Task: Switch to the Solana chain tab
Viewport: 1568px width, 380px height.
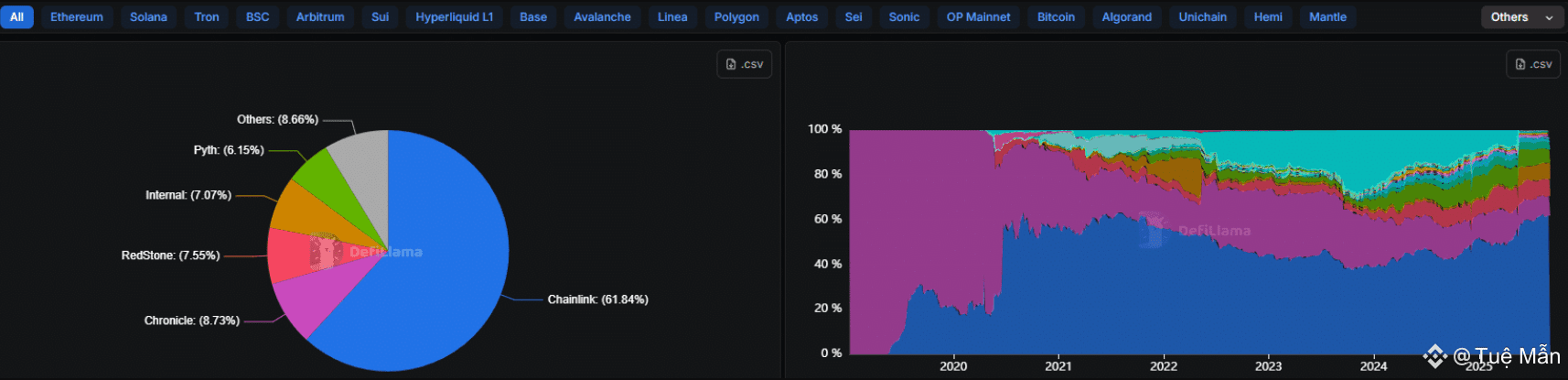Action: (x=148, y=17)
